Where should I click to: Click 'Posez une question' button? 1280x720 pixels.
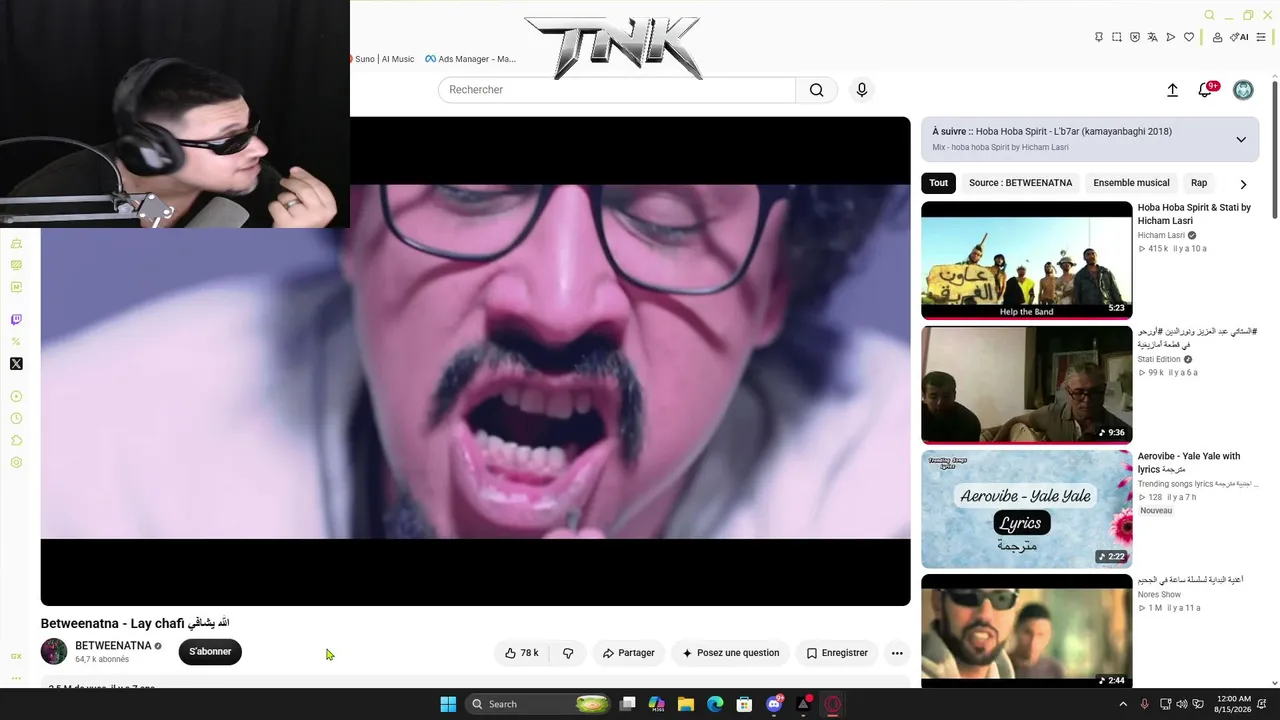click(x=730, y=653)
